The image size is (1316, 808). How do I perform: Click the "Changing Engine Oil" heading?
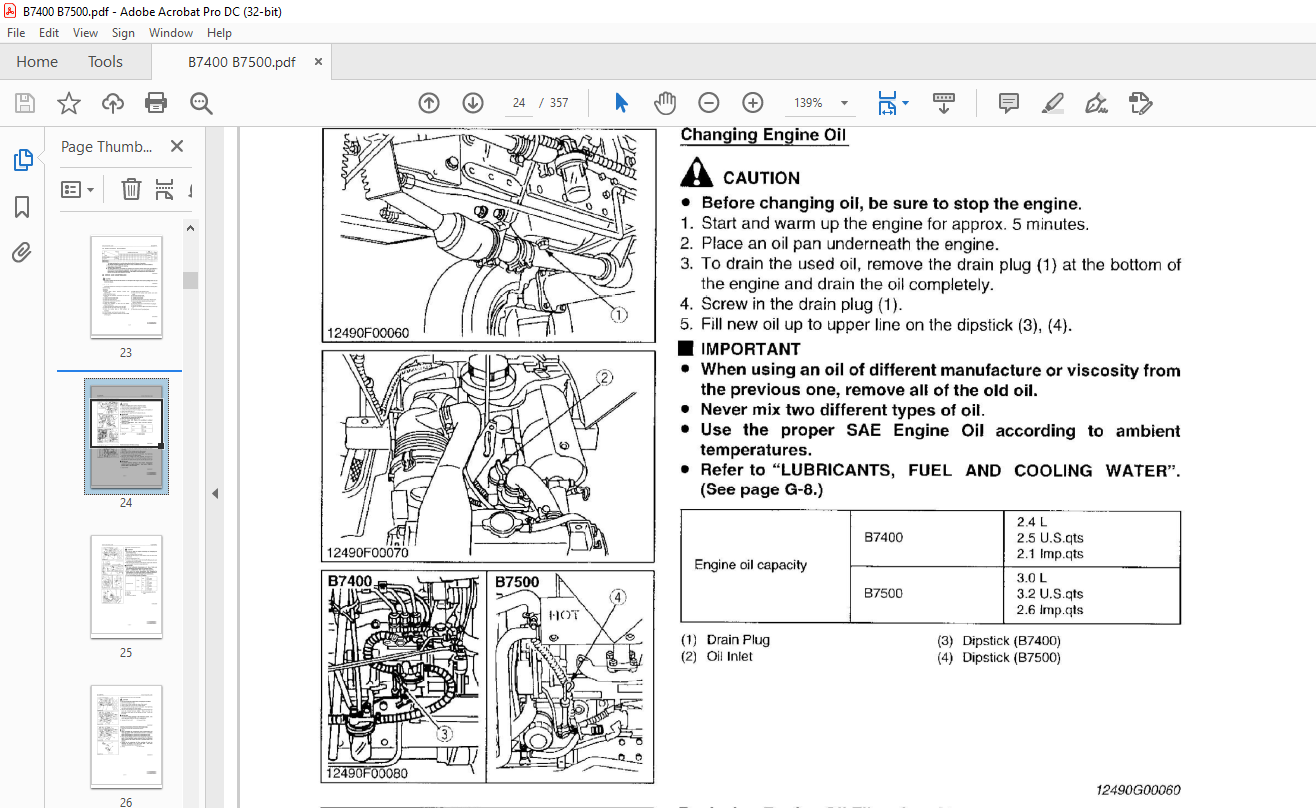[x=763, y=135]
